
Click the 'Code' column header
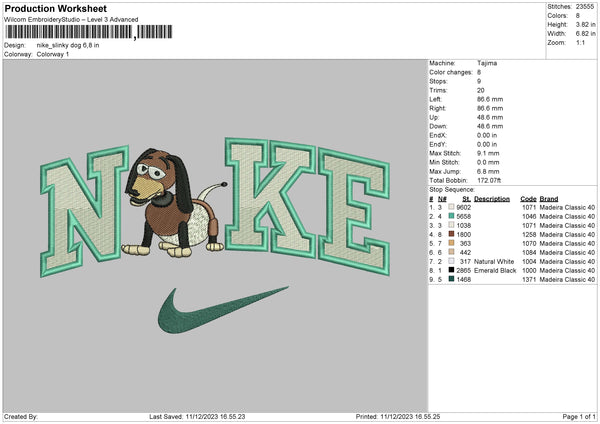click(x=528, y=199)
